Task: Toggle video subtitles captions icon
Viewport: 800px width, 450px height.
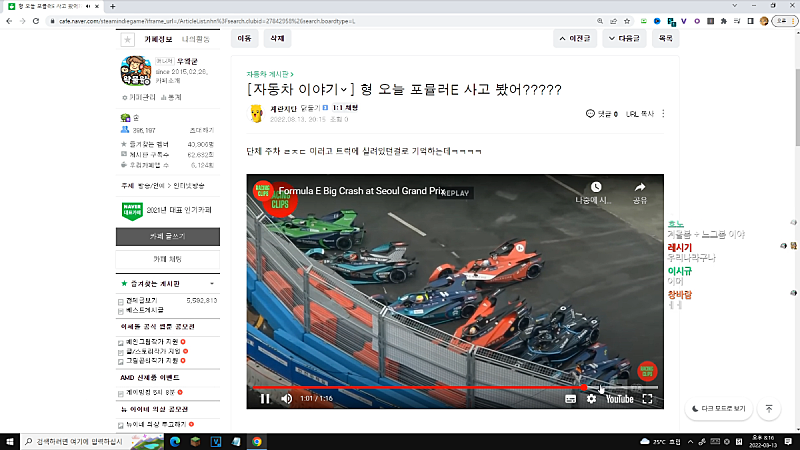Action: [x=570, y=398]
